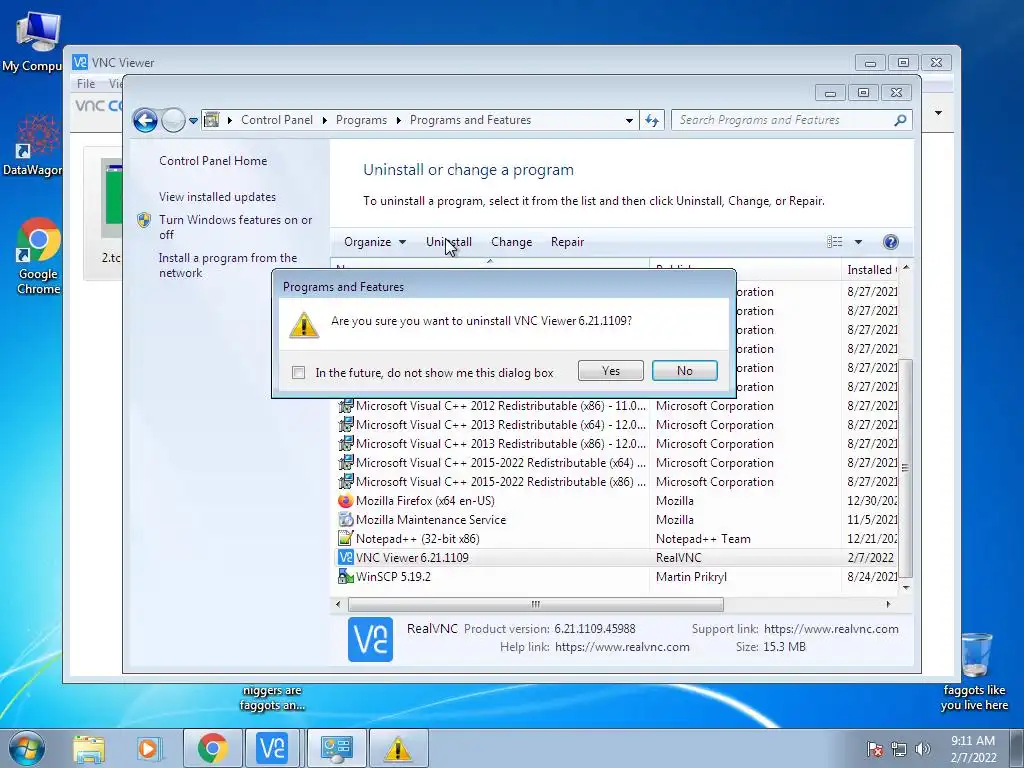1024x768 pixels.
Task: Select Mozilla Maintenance Service entry
Action: tap(616, 520)
